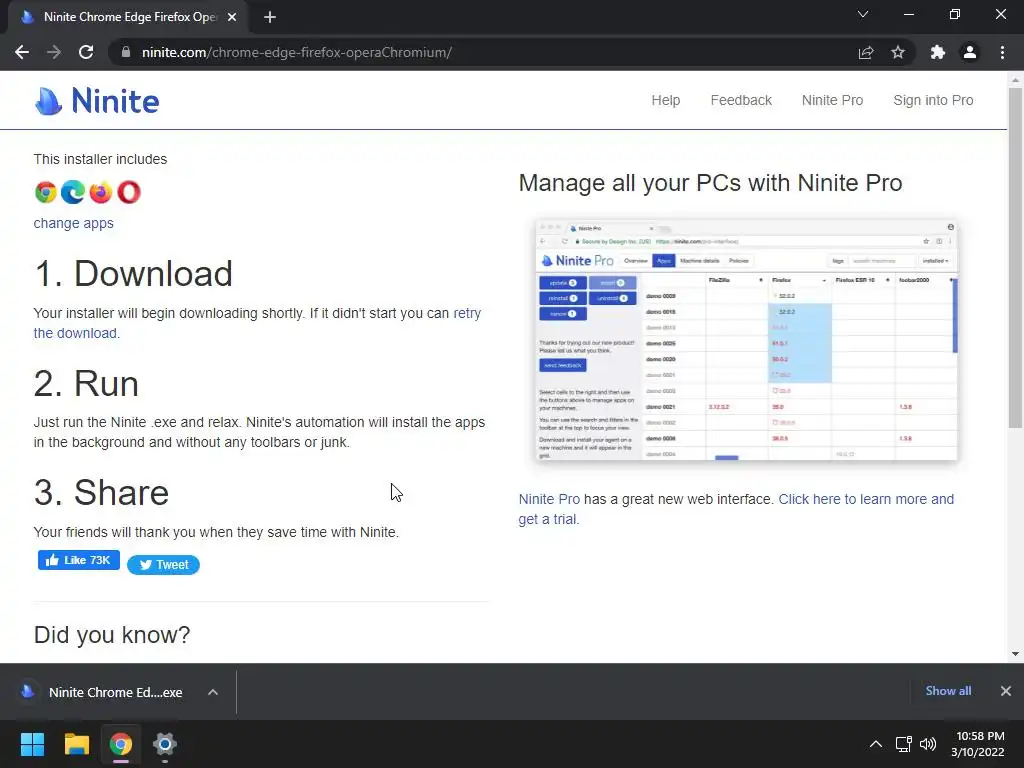Open the Chrome profile icon
The image size is (1024, 768).
click(970, 52)
